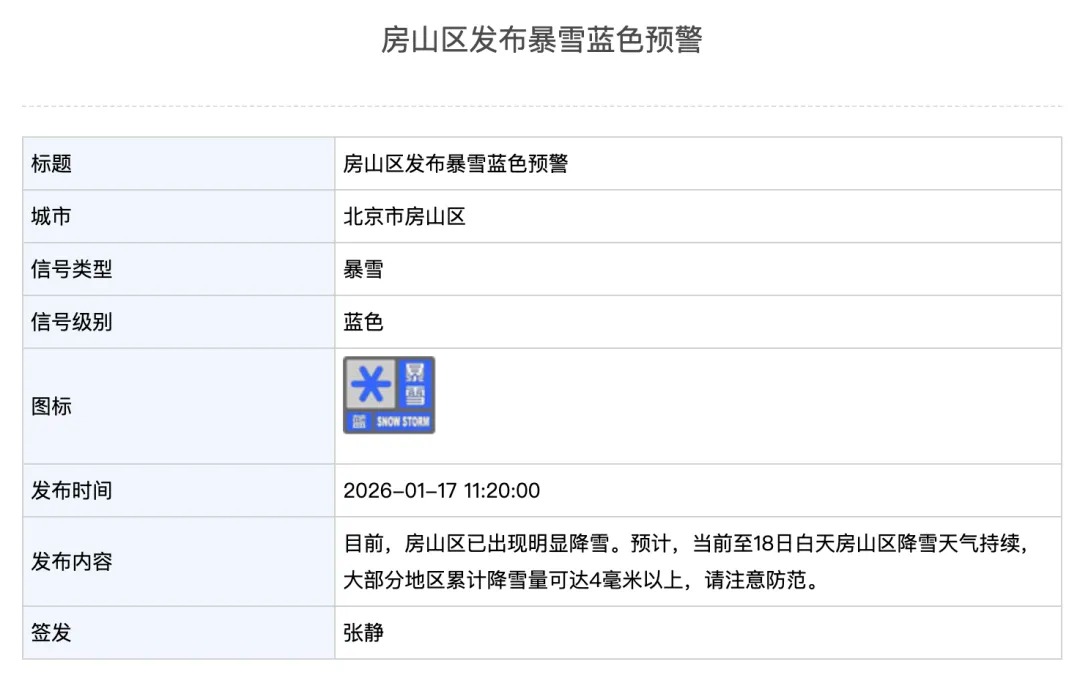Click the warning content paragraph about snowfall
The height and width of the screenshot is (689, 1080).
click(685, 562)
